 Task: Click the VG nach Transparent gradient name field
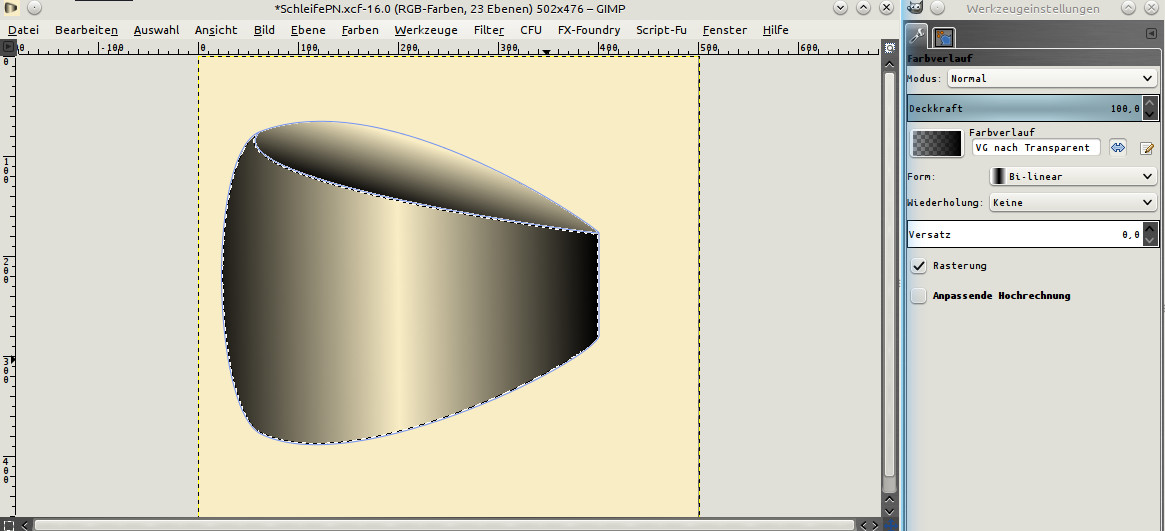click(x=1035, y=148)
